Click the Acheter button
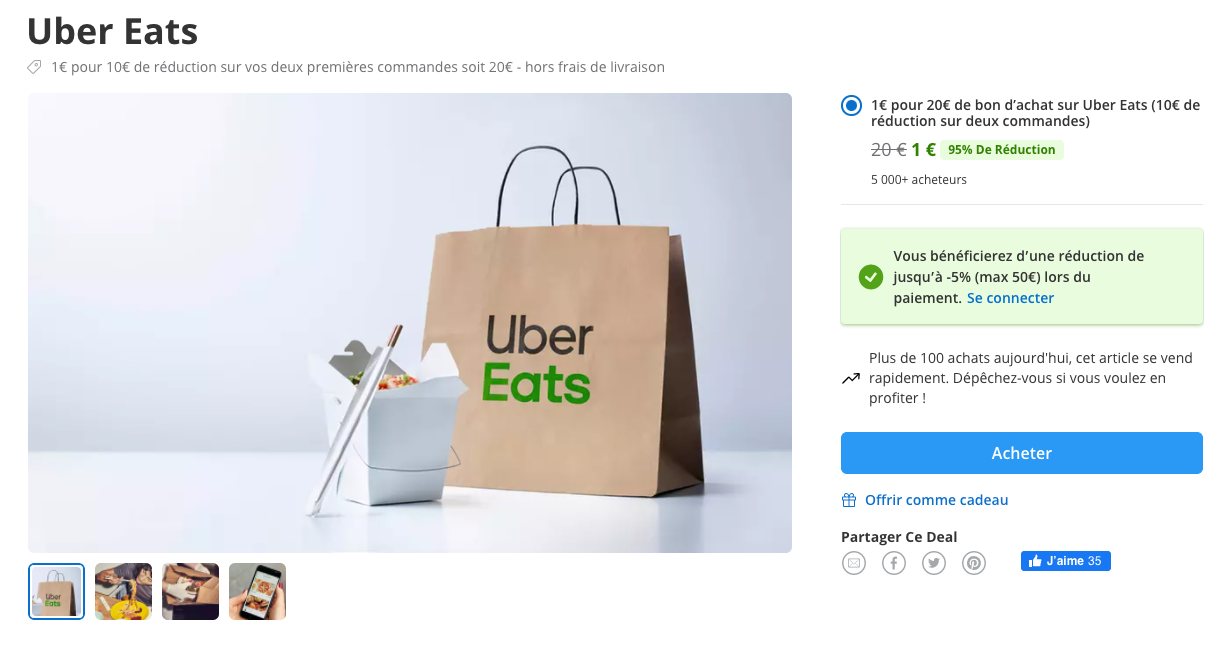The width and height of the screenshot is (1218, 660). pyautogui.click(x=1021, y=453)
